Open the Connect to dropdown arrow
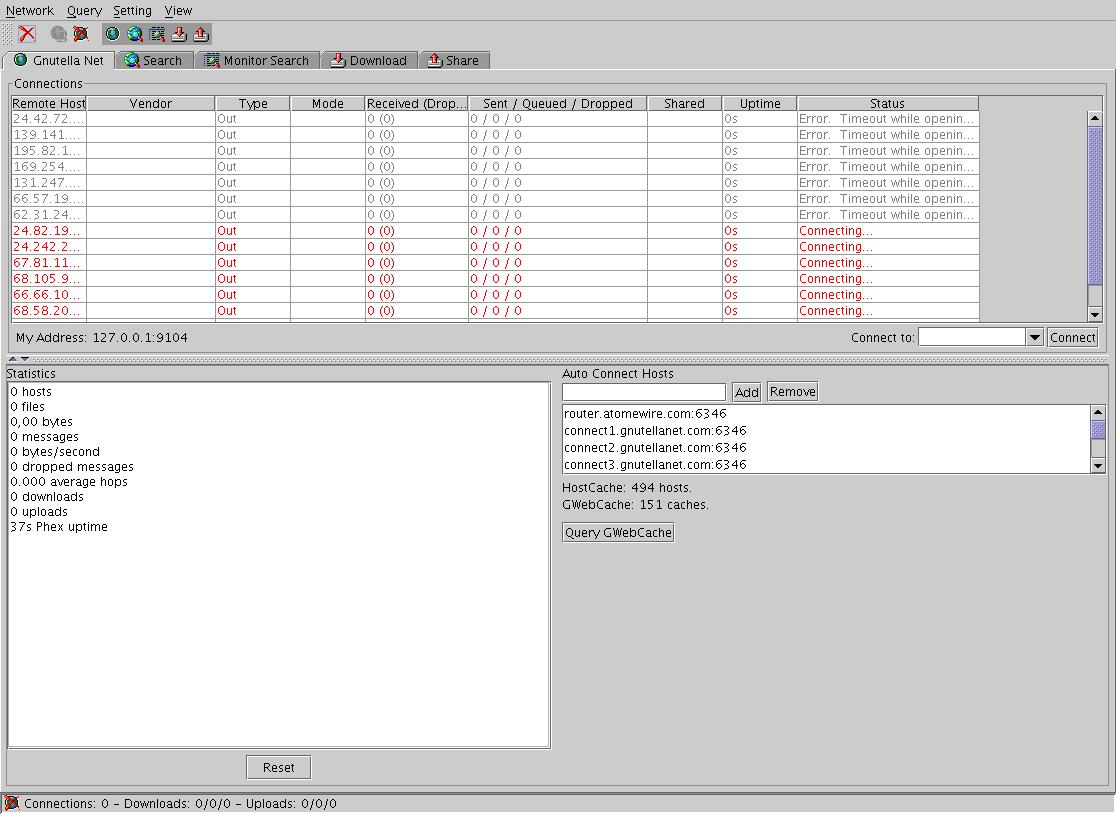The image size is (1116, 814). 1035,337
